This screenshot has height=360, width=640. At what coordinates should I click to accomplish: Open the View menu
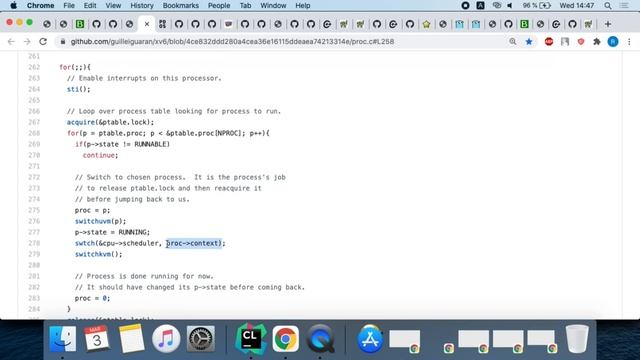pyautogui.click(x=113, y=6)
